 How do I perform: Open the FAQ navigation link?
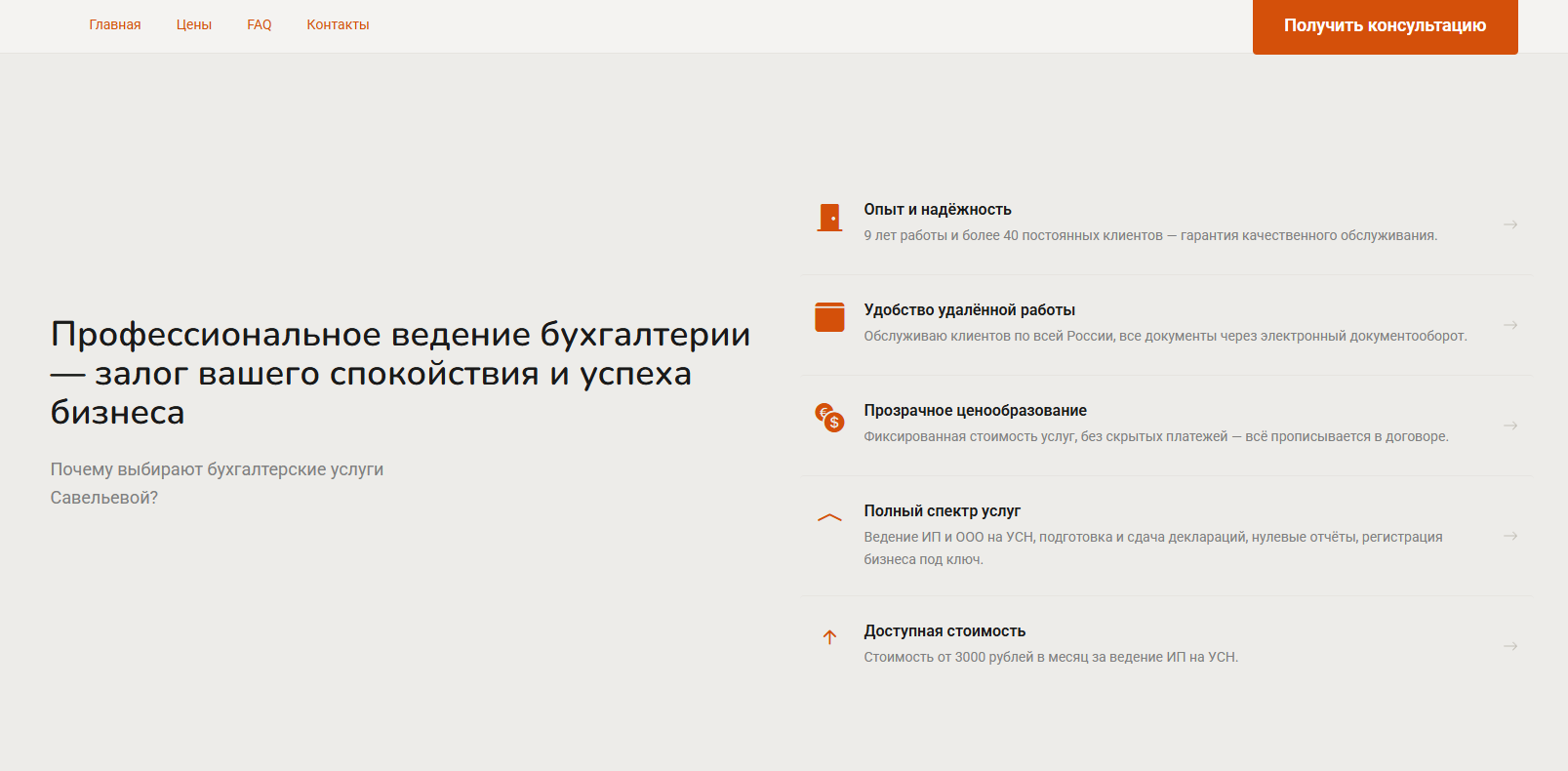point(260,25)
